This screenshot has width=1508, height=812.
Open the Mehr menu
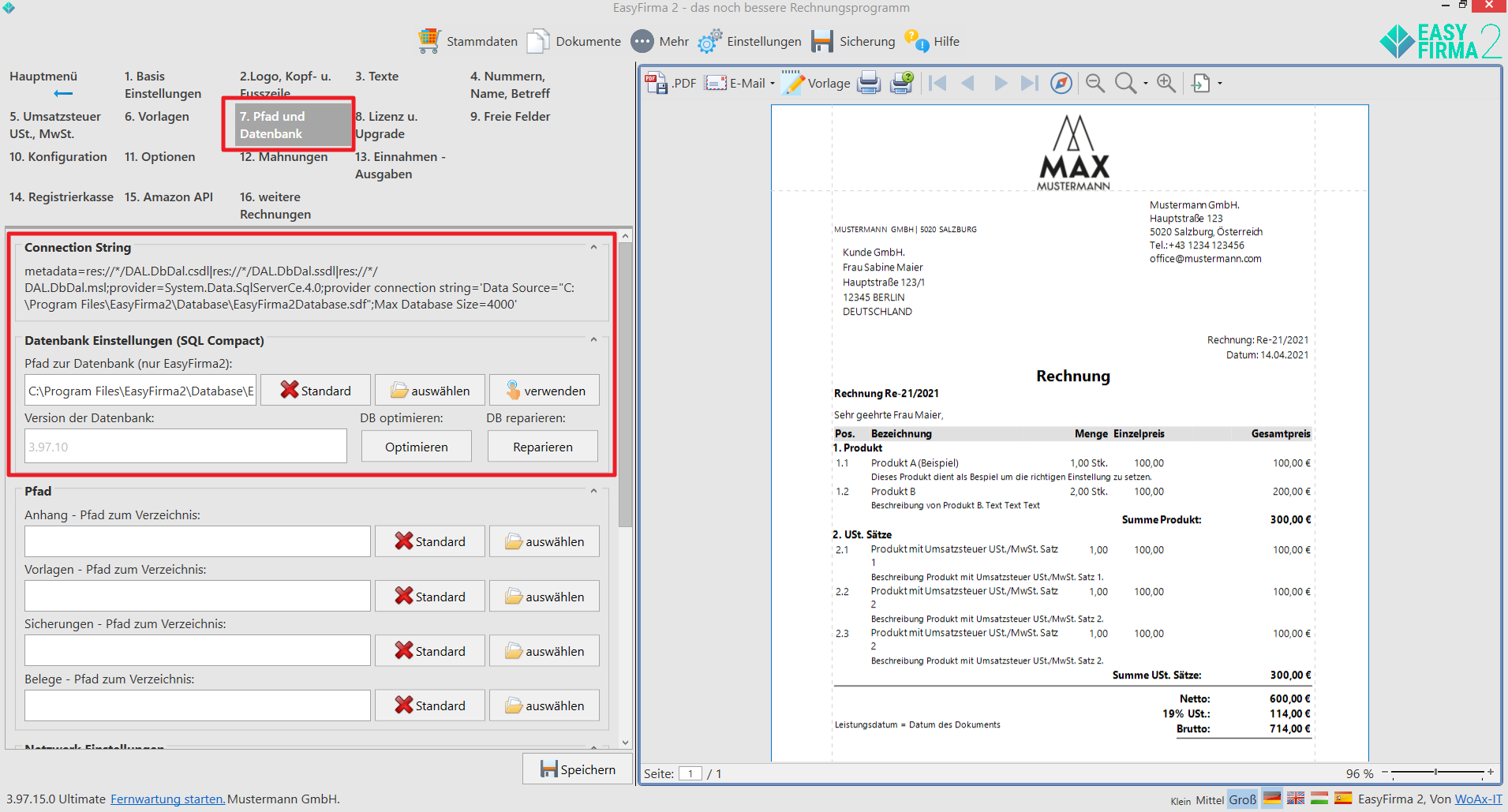point(660,41)
